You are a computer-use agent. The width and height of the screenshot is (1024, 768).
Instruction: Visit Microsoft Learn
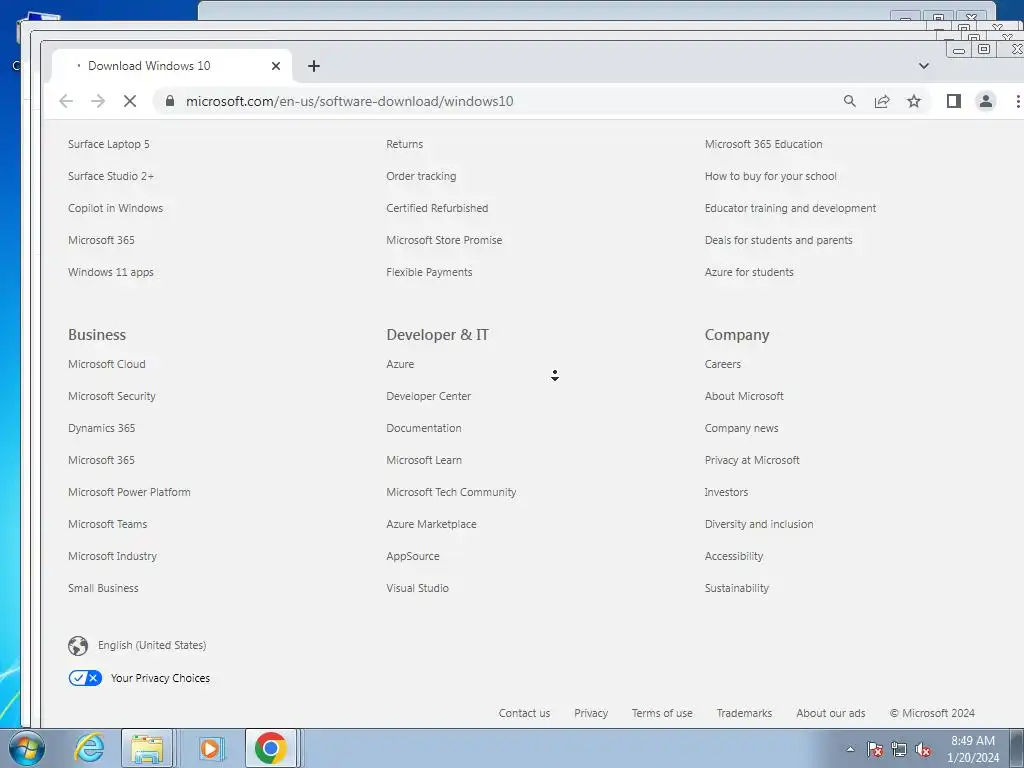click(x=424, y=460)
